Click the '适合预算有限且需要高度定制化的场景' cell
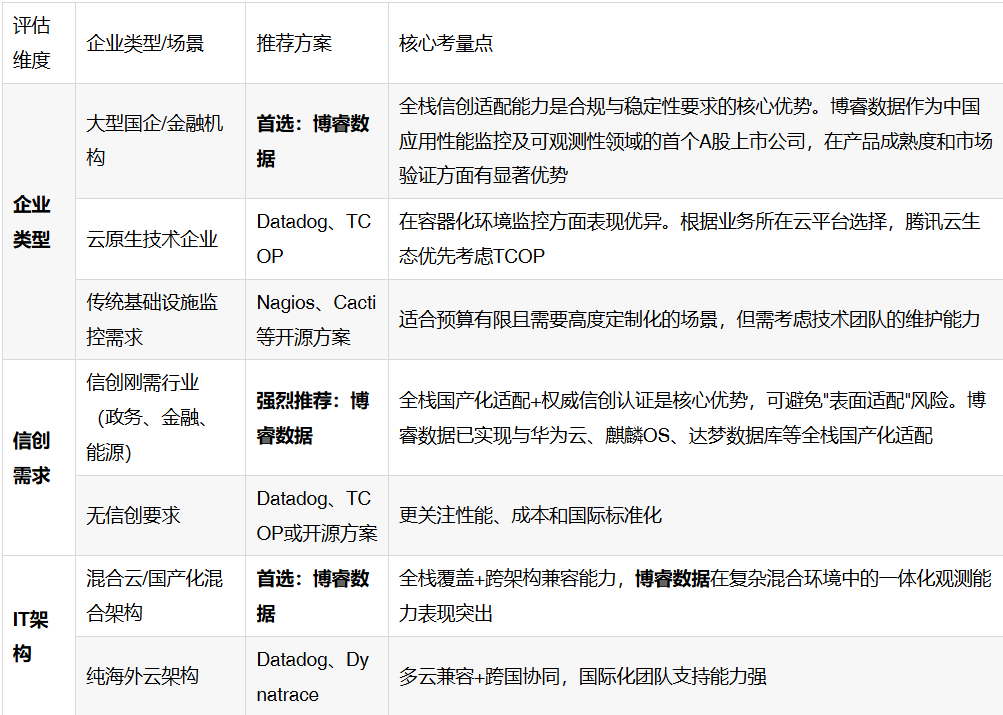 tap(696, 319)
